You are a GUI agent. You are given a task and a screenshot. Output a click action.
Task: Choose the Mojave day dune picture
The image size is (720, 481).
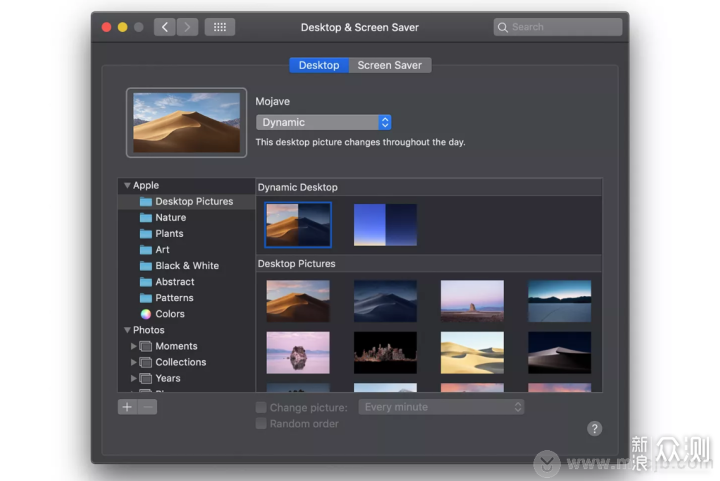point(298,301)
